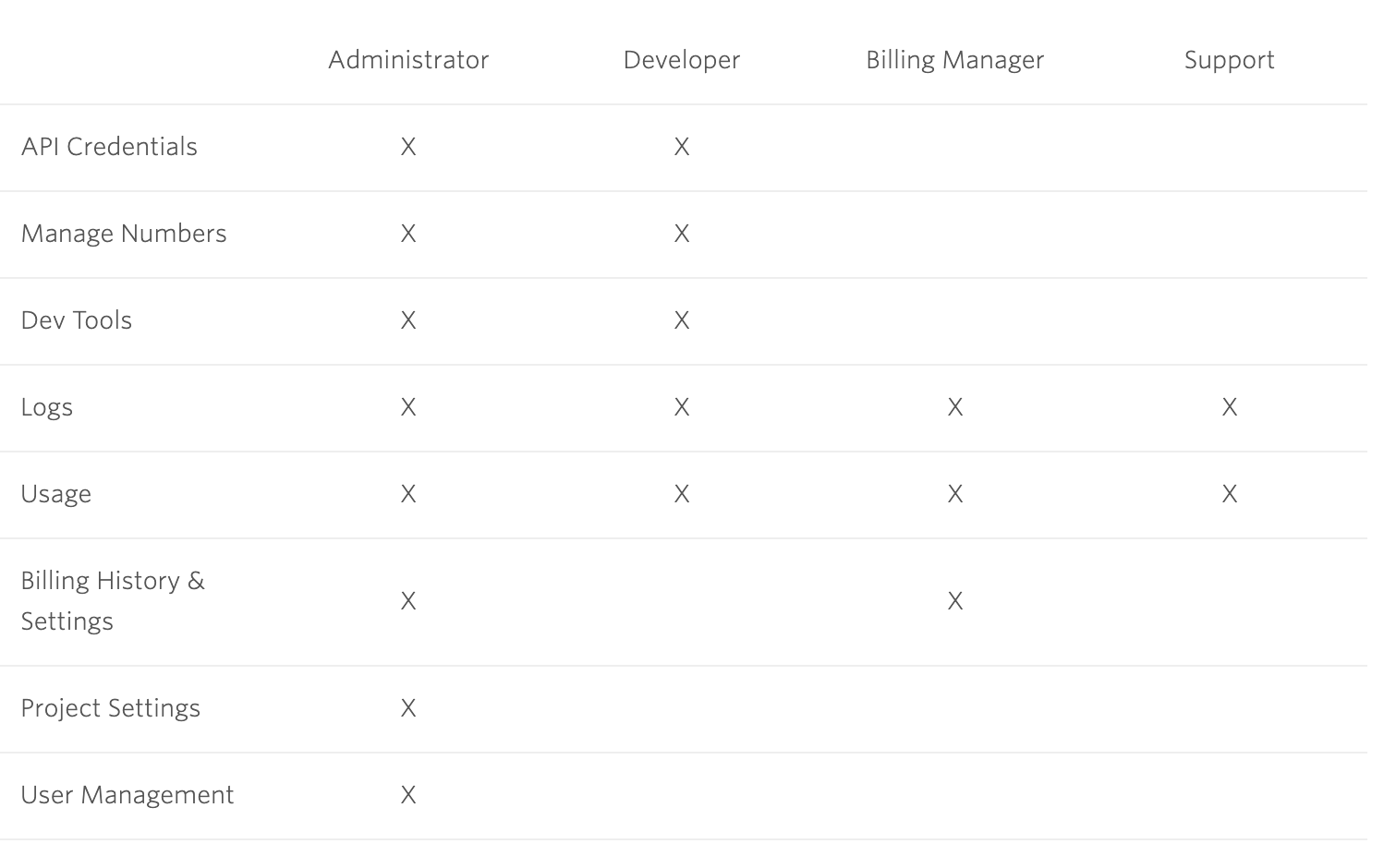Image resolution: width=1384 pixels, height=868 pixels.
Task: Click the Administrator column header
Action: point(408,60)
